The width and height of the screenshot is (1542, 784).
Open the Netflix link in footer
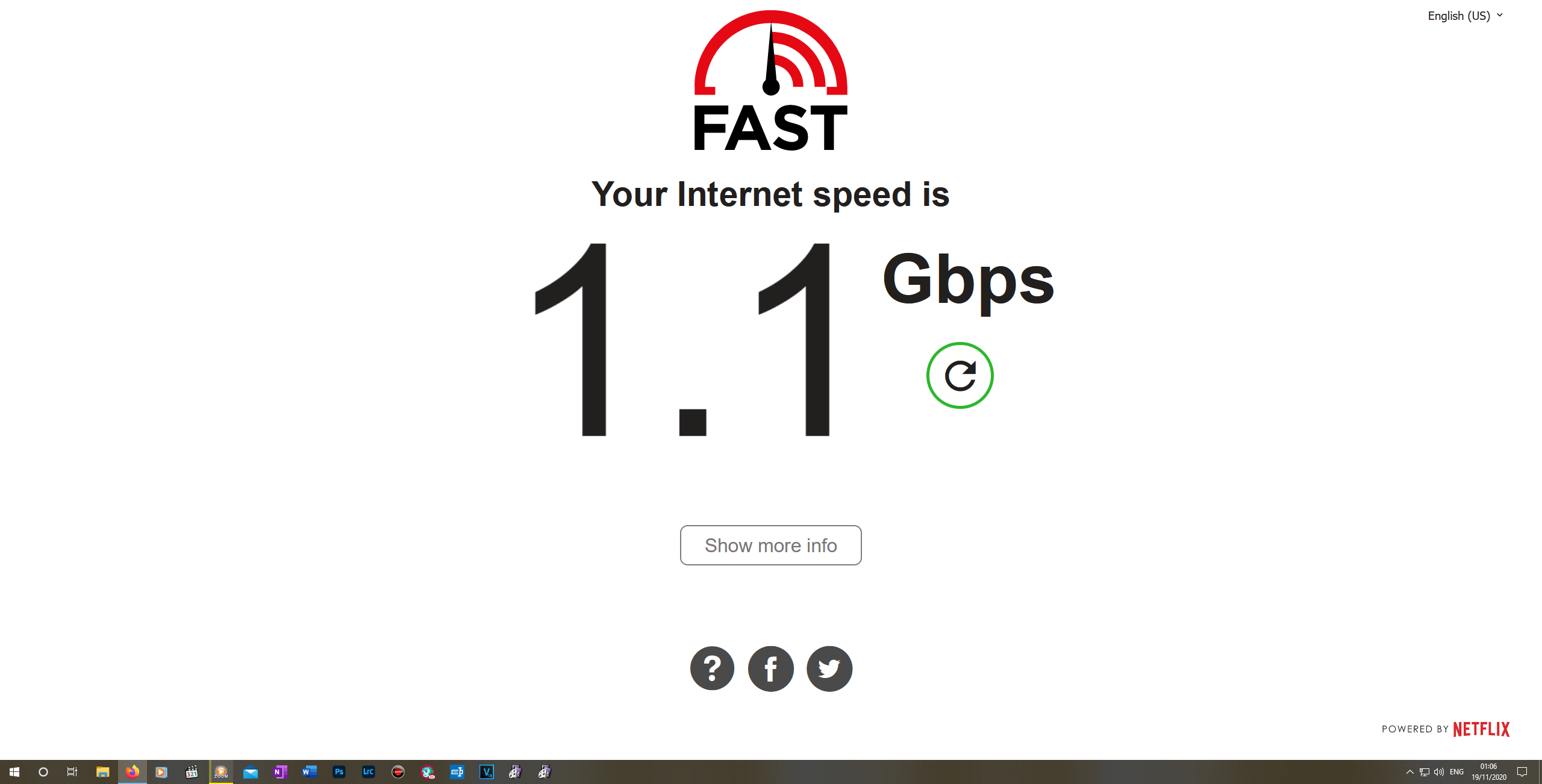point(1481,729)
